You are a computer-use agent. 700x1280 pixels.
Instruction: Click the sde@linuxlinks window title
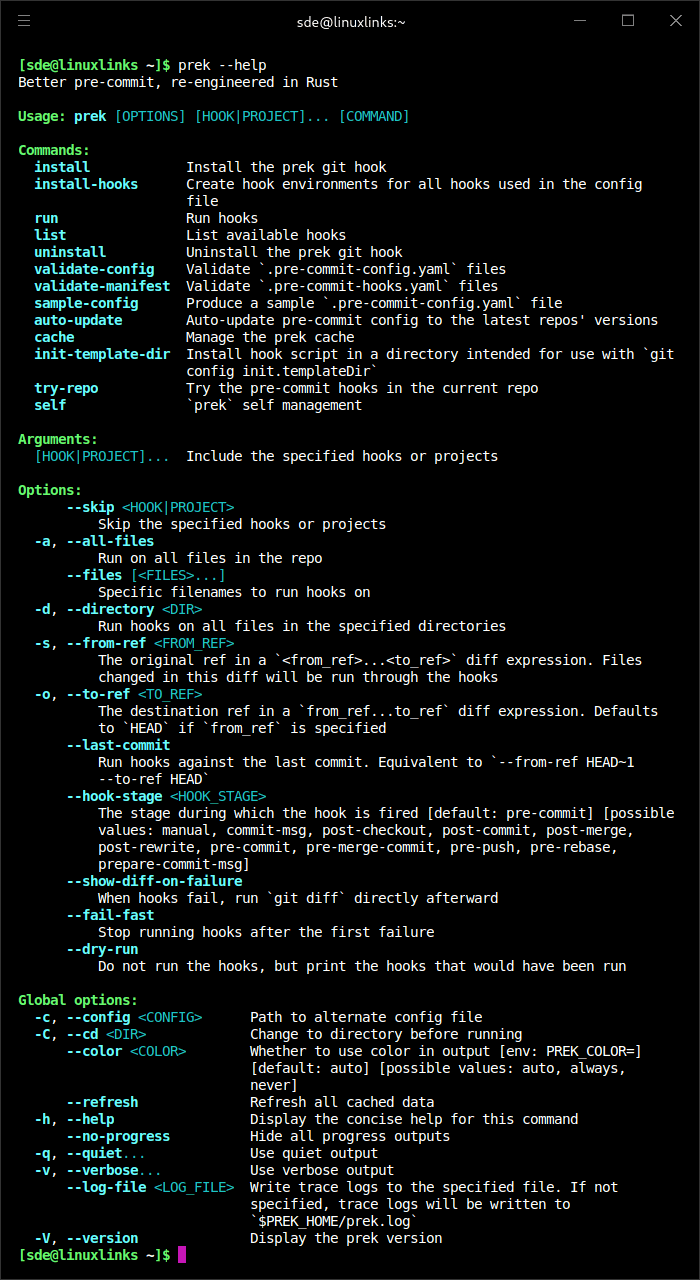click(x=350, y=21)
